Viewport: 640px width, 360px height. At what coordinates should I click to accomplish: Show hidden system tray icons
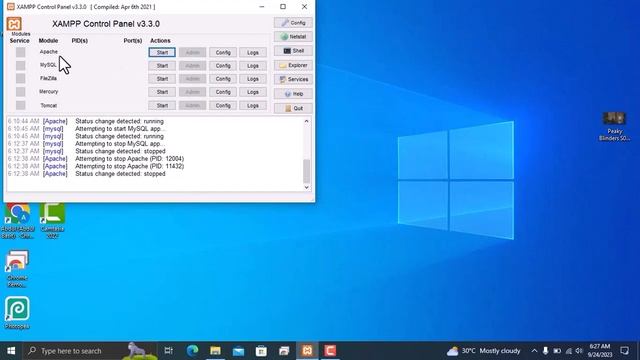point(534,351)
